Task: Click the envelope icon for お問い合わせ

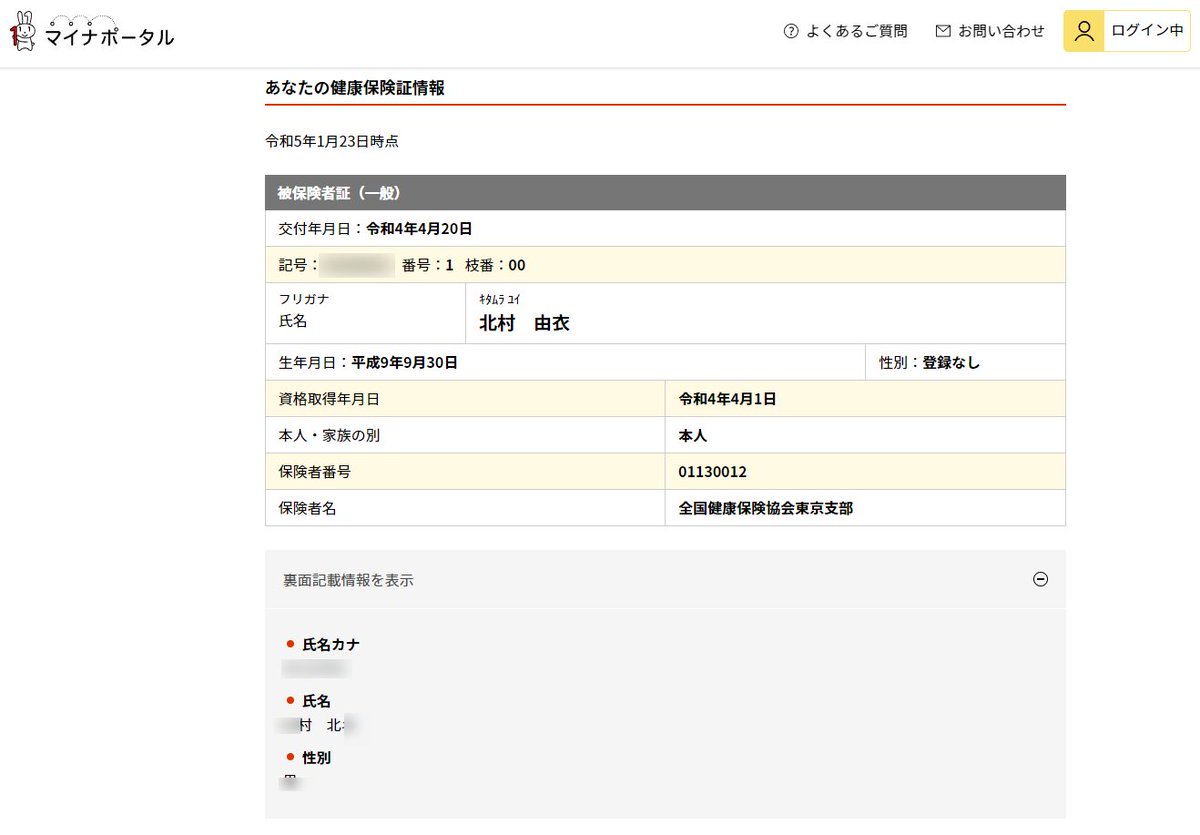Action: (941, 31)
